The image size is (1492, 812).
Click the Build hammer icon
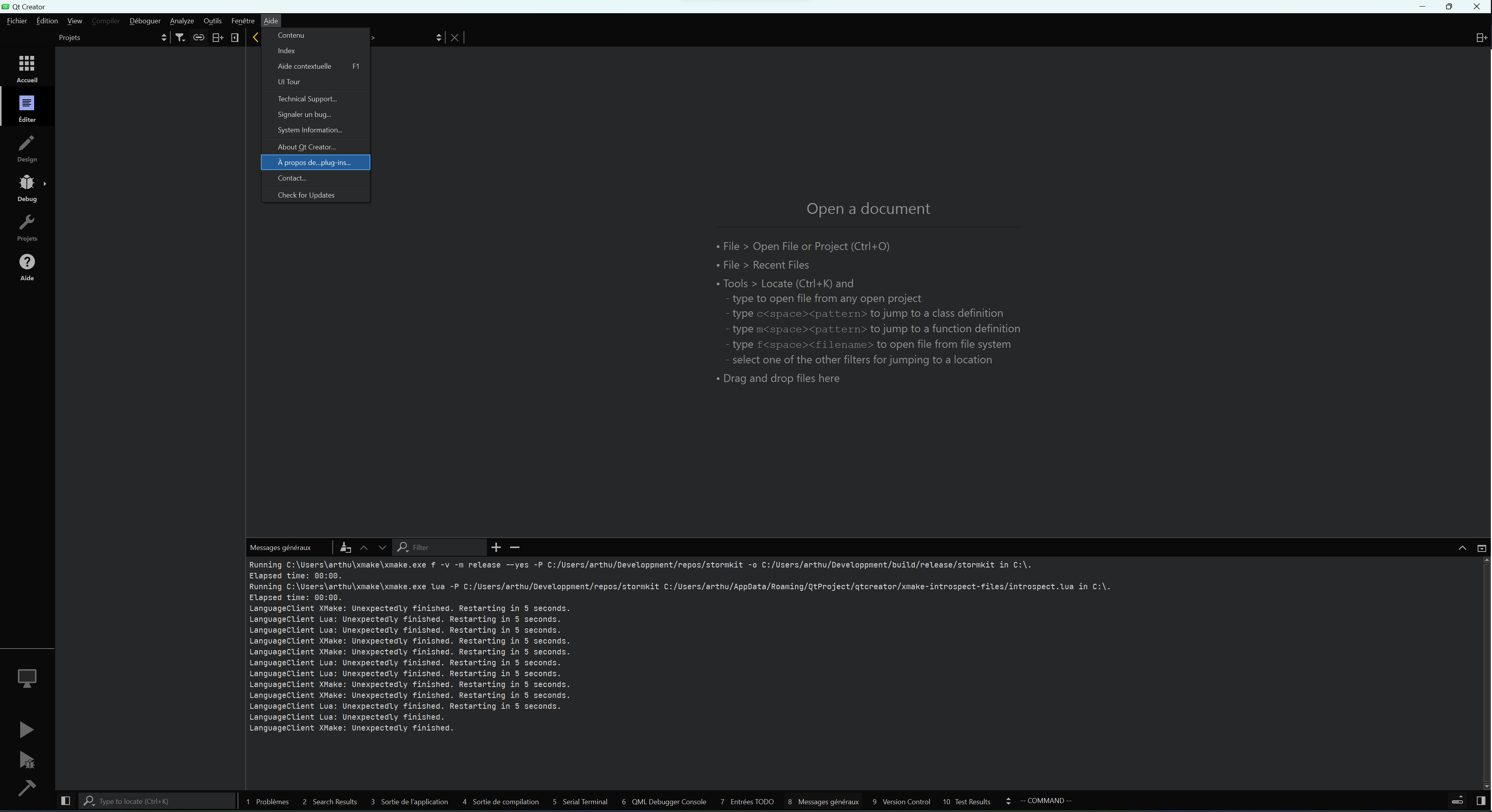point(27,788)
